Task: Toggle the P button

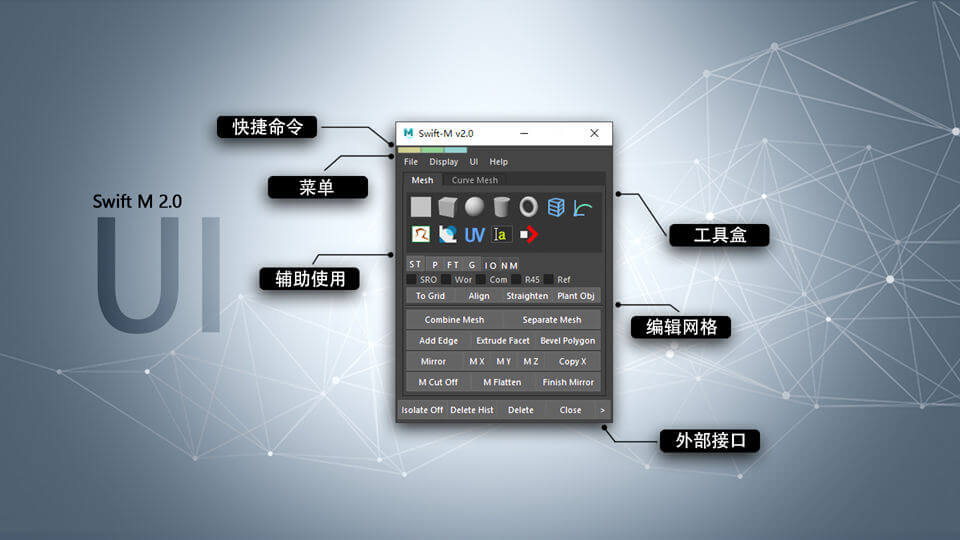Action: tap(435, 264)
